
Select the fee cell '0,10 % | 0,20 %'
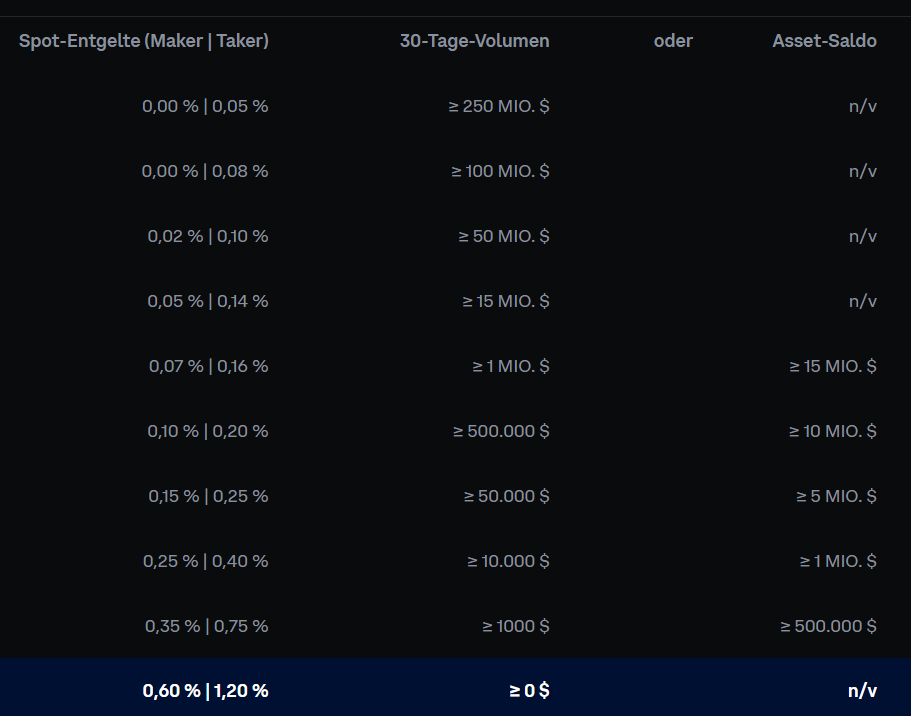208,432
